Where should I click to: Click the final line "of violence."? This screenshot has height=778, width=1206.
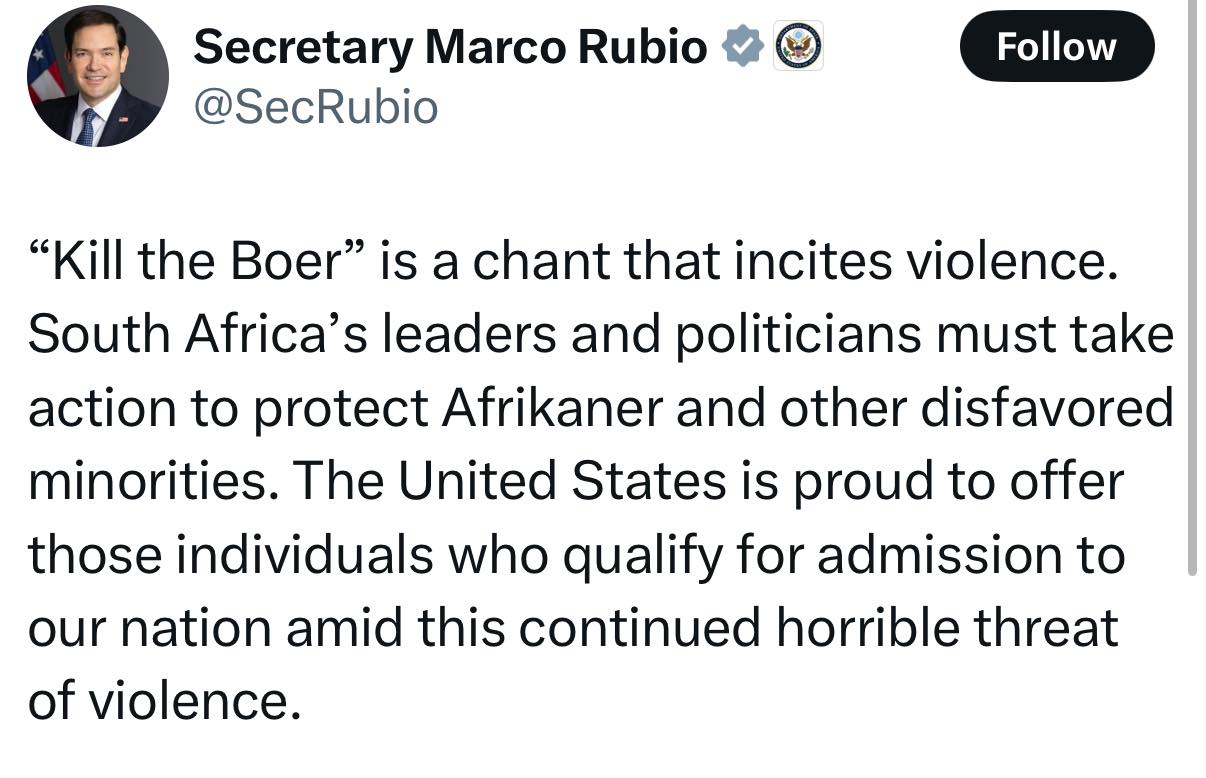tap(164, 701)
